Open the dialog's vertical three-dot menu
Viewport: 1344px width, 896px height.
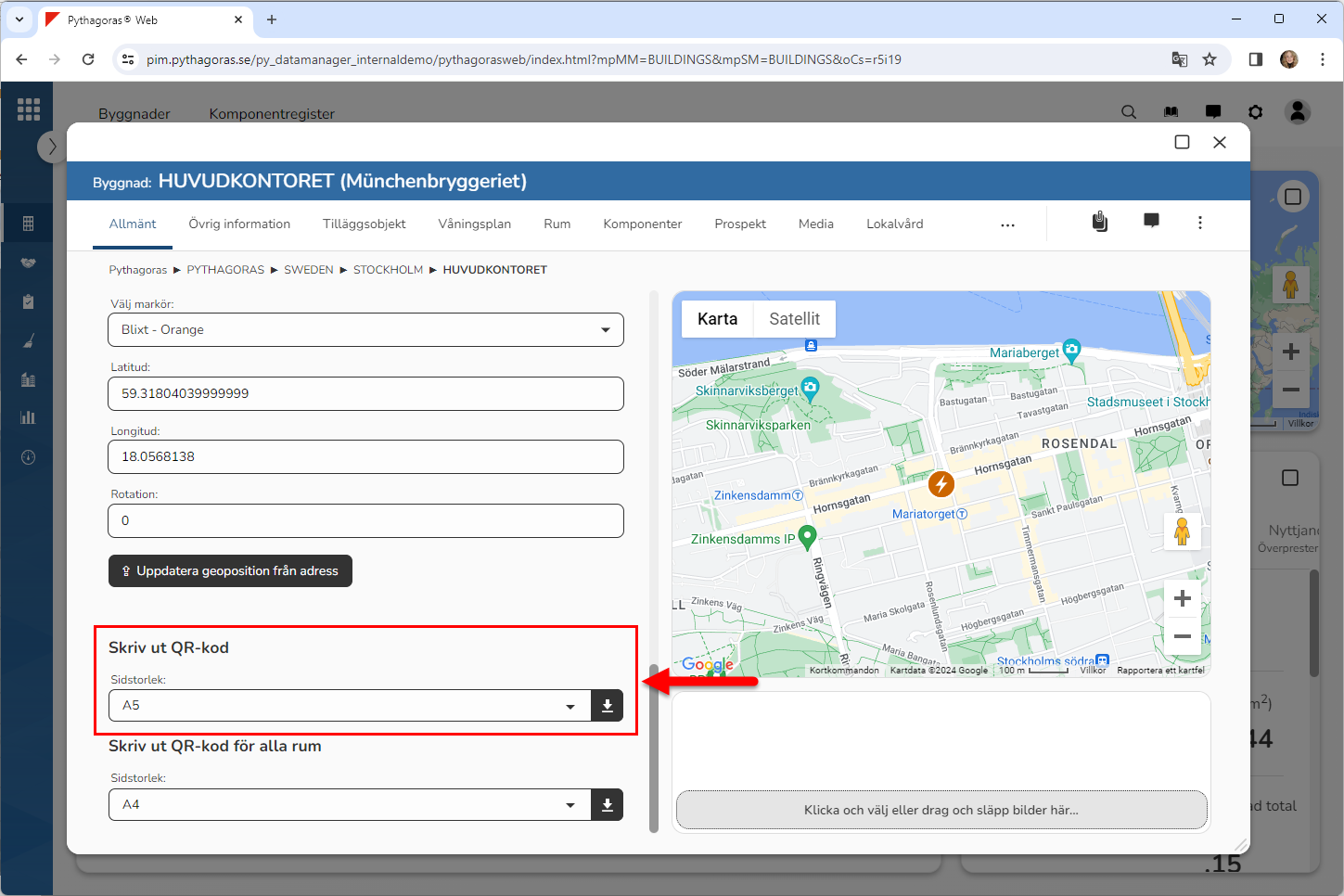coord(1199,223)
